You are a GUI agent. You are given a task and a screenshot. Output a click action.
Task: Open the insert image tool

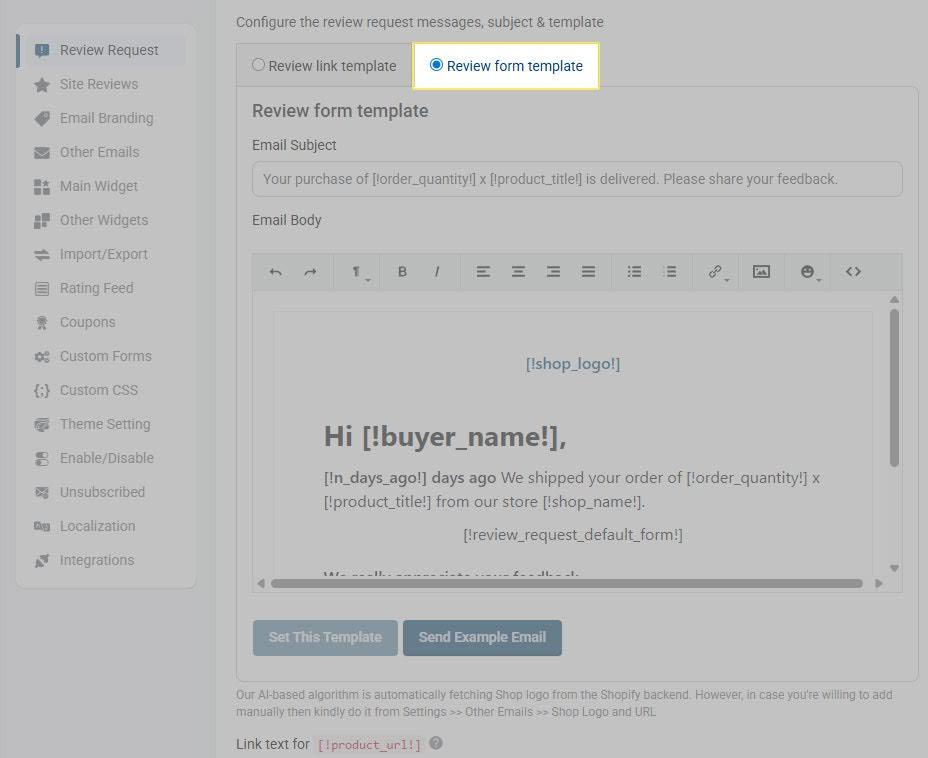(x=762, y=271)
